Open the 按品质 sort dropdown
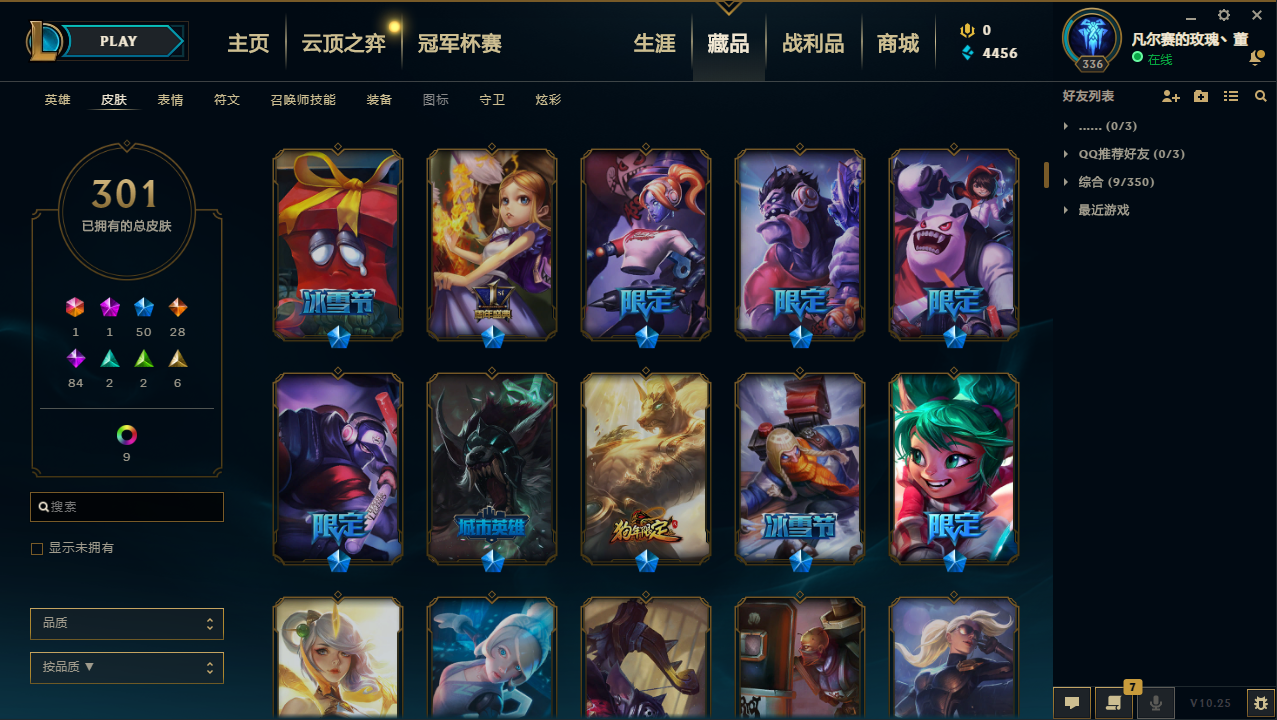The width and height of the screenshot is (1277, 720). [127, 667]
